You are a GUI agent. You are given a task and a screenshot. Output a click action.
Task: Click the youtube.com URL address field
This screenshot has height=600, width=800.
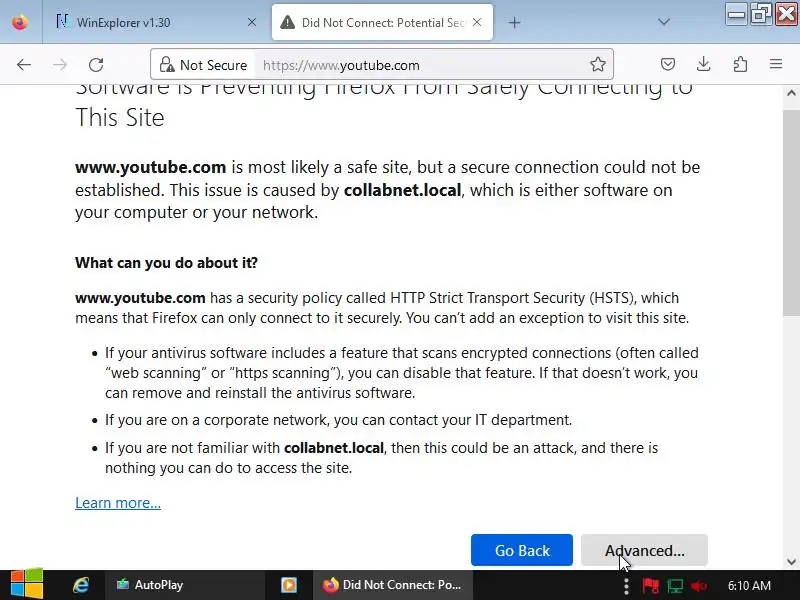[420, 65]
